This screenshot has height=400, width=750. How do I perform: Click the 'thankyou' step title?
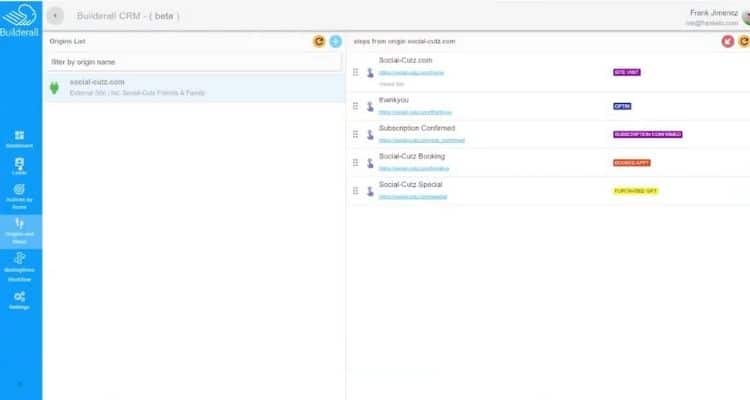[394, 100]
